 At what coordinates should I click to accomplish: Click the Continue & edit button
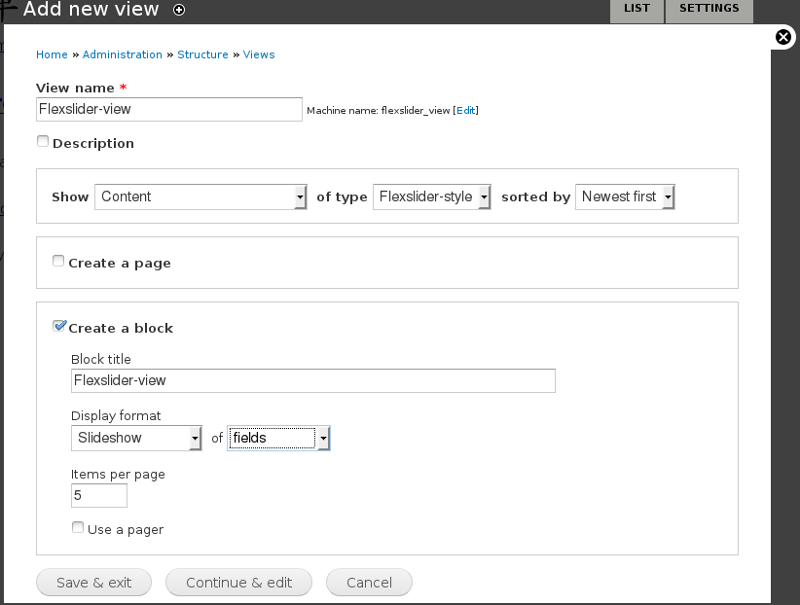point(239,583)
